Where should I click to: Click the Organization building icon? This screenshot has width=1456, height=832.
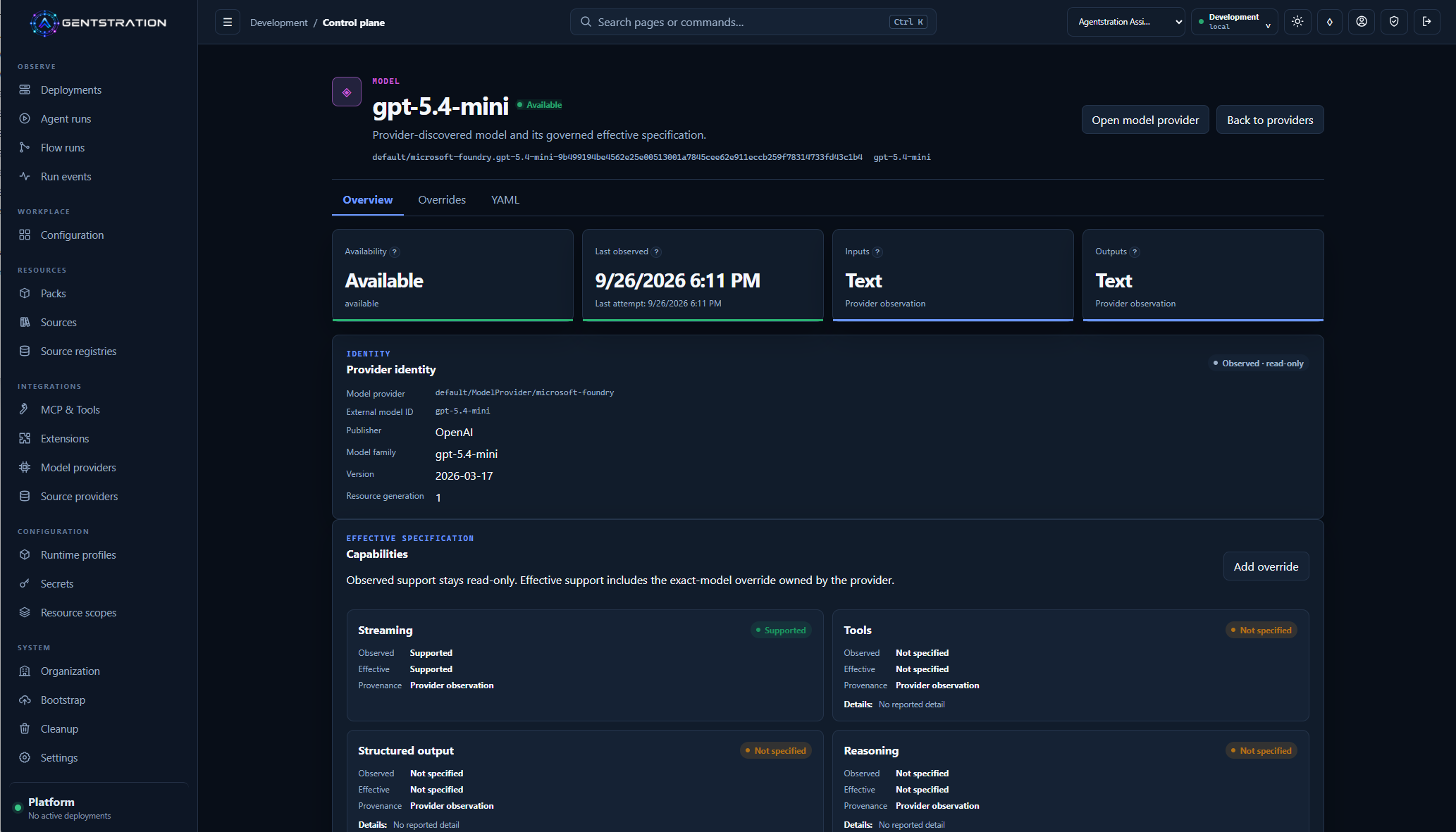tap(25, 671)
